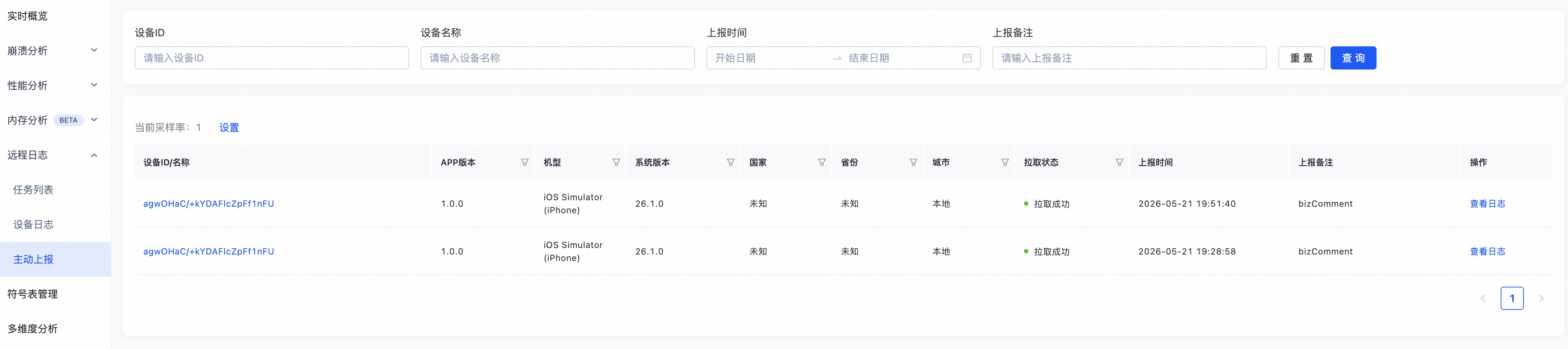Screen dimensions: 1568x349
Task: Open the APP版本 column filter
Action: tap(524, 163)
